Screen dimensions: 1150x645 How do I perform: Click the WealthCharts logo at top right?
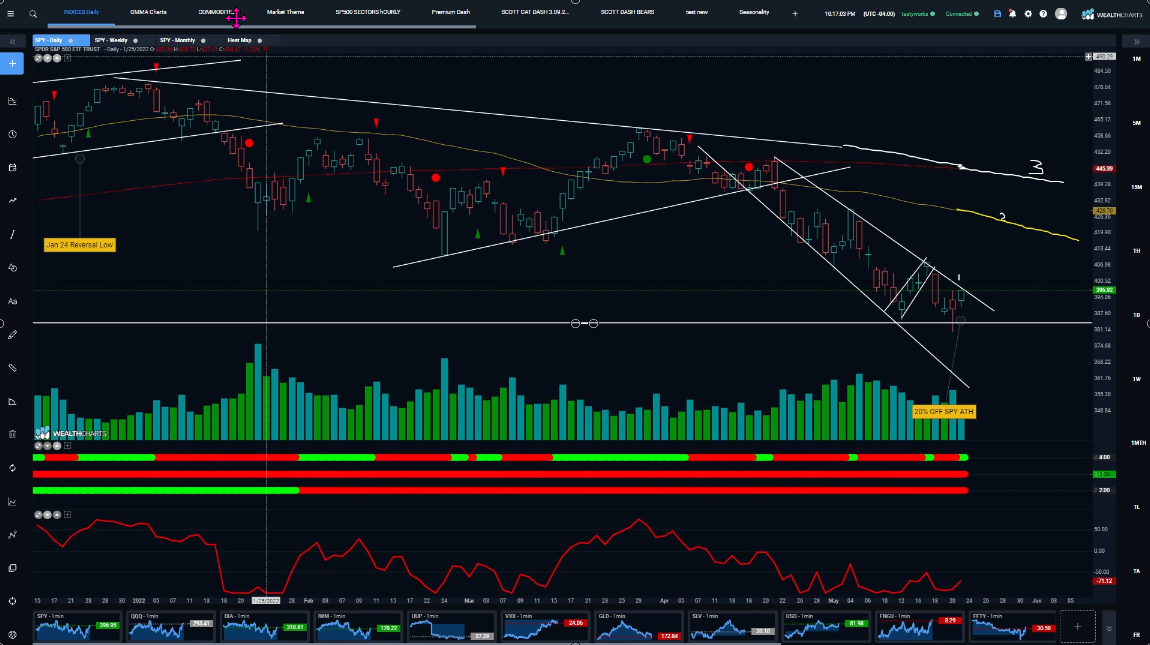[1112, 14]
